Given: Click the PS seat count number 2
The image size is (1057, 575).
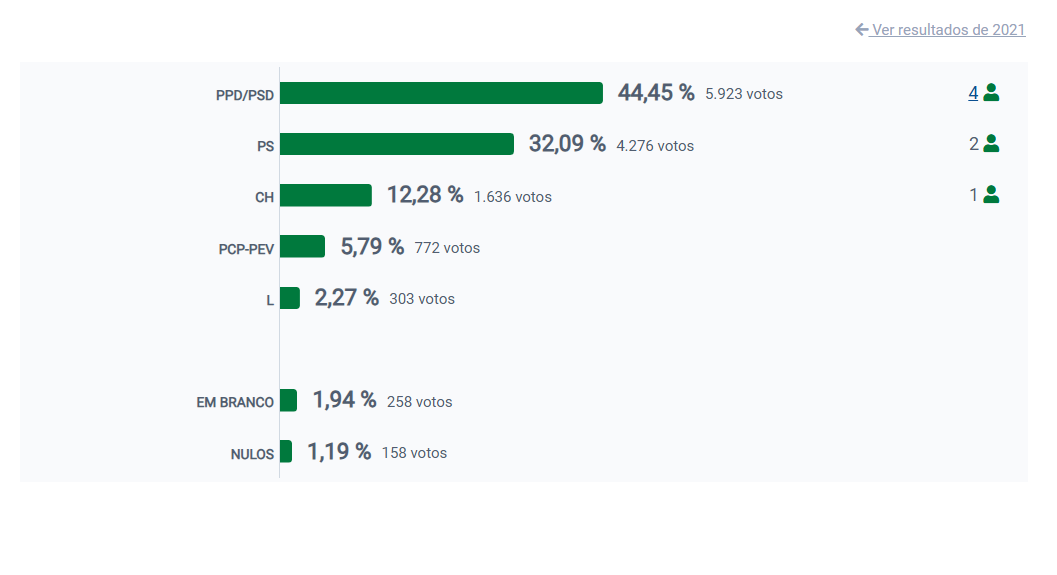Looking at the screenshot, I should click(x=974, y=144).
